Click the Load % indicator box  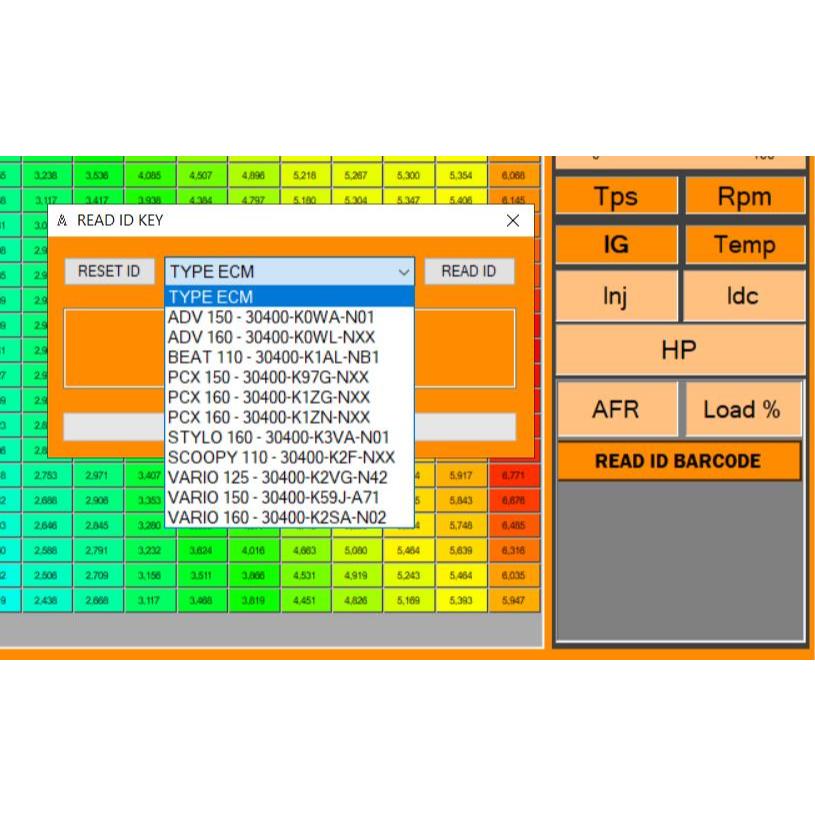pyautogui.click(x=743, y=410)
